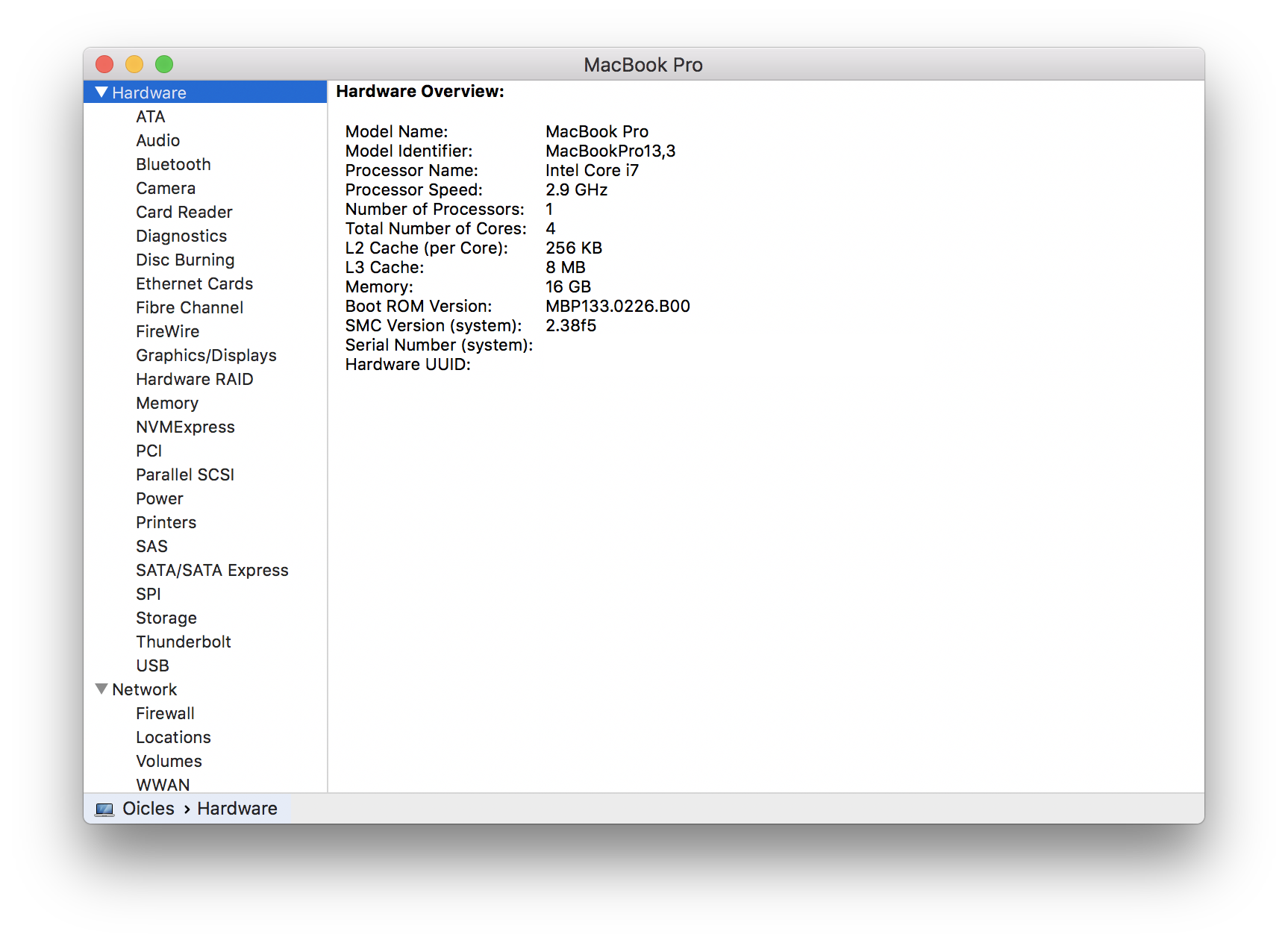Click the MacBook Pro window title

point(643,65)
